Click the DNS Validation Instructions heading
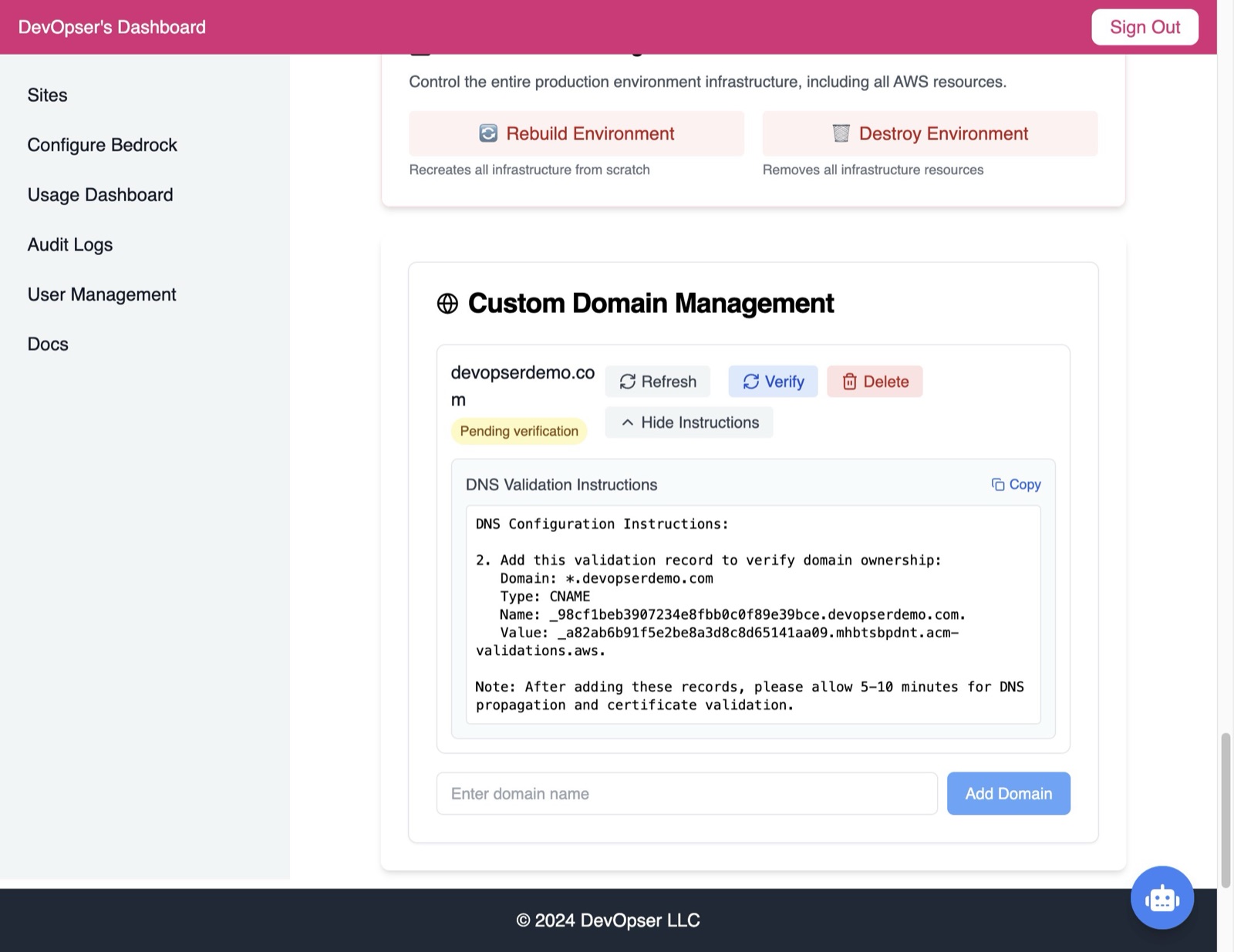 [561, 485]
